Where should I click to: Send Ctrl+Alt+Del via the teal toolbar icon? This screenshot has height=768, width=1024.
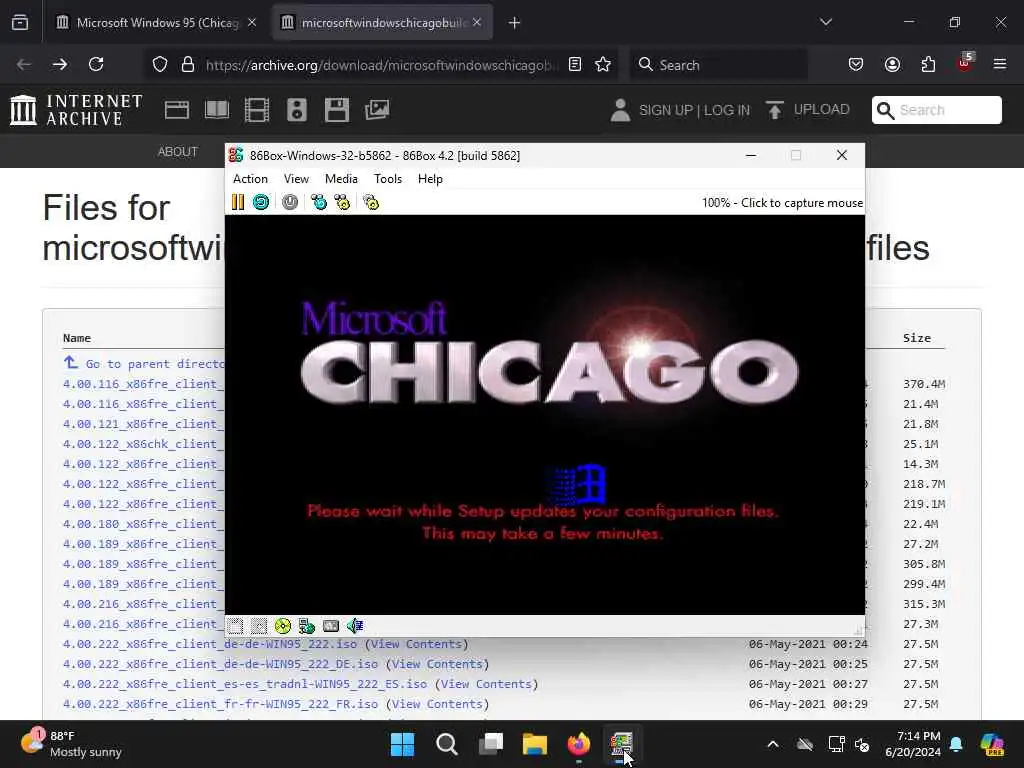click(x=319, y=202)
